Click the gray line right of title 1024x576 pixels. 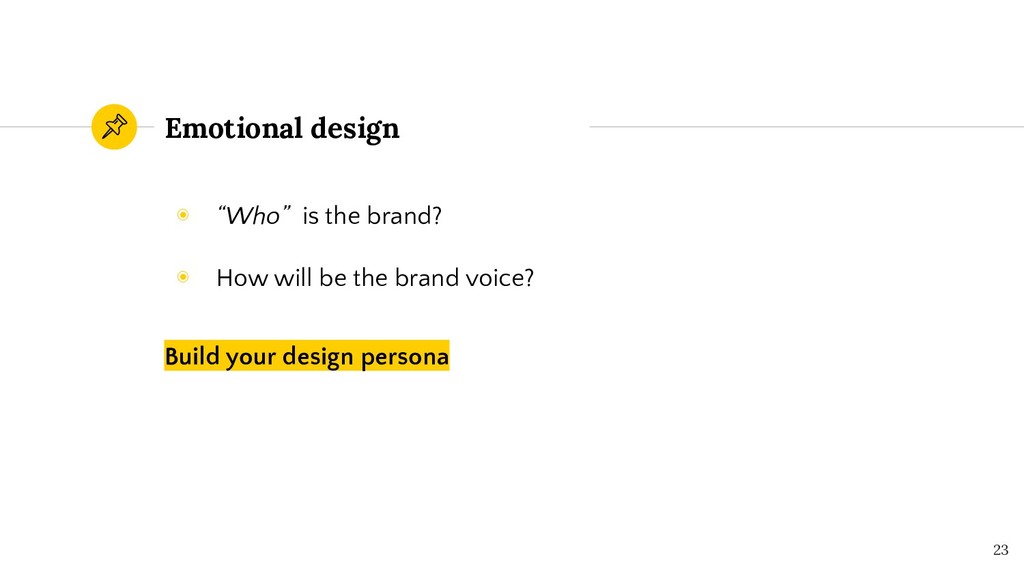coord(807,127)
